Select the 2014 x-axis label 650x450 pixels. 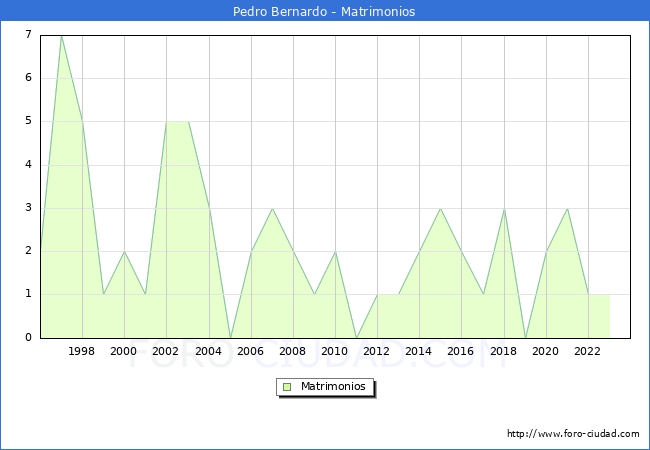[x=419, y=351]
